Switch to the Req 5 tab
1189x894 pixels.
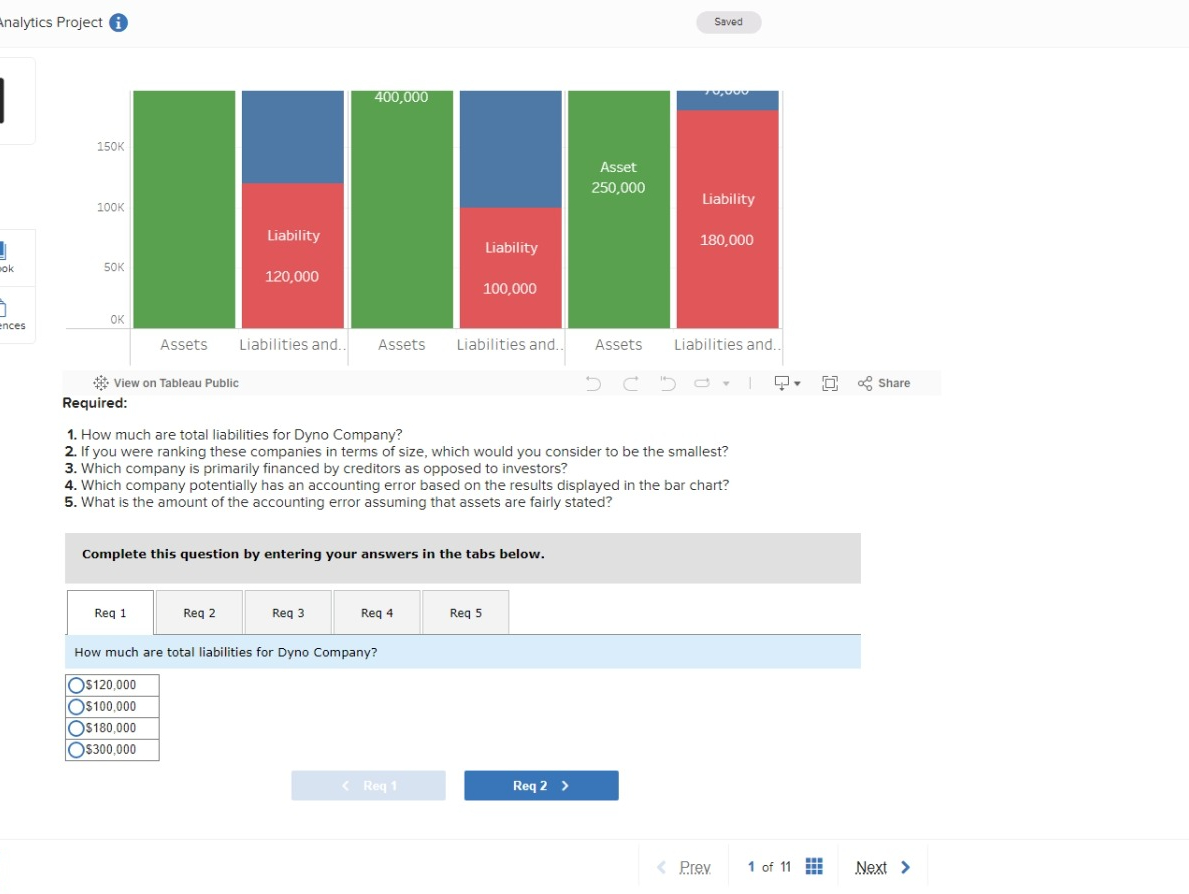click(466, 612)
